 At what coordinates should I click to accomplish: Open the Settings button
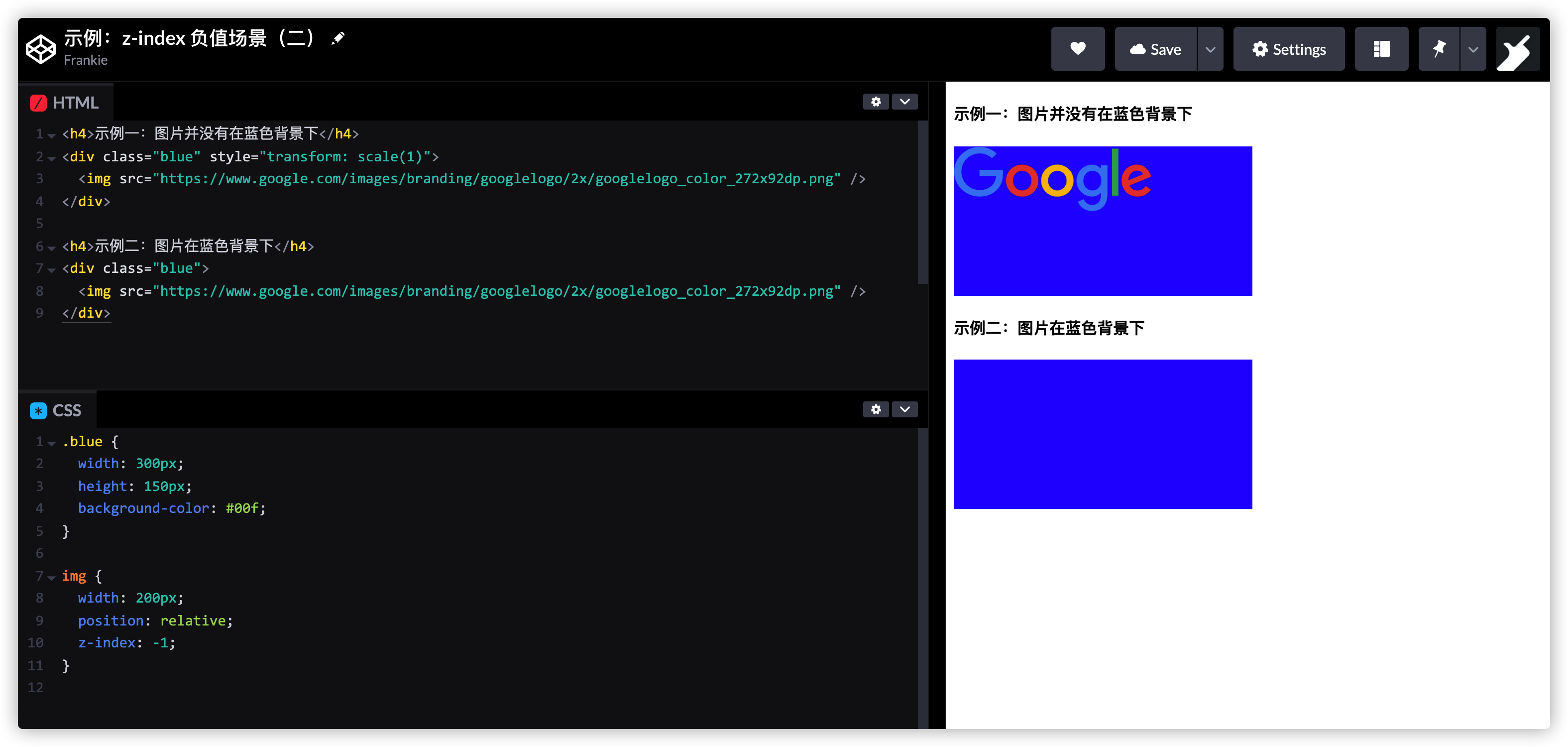point(1288,49)
